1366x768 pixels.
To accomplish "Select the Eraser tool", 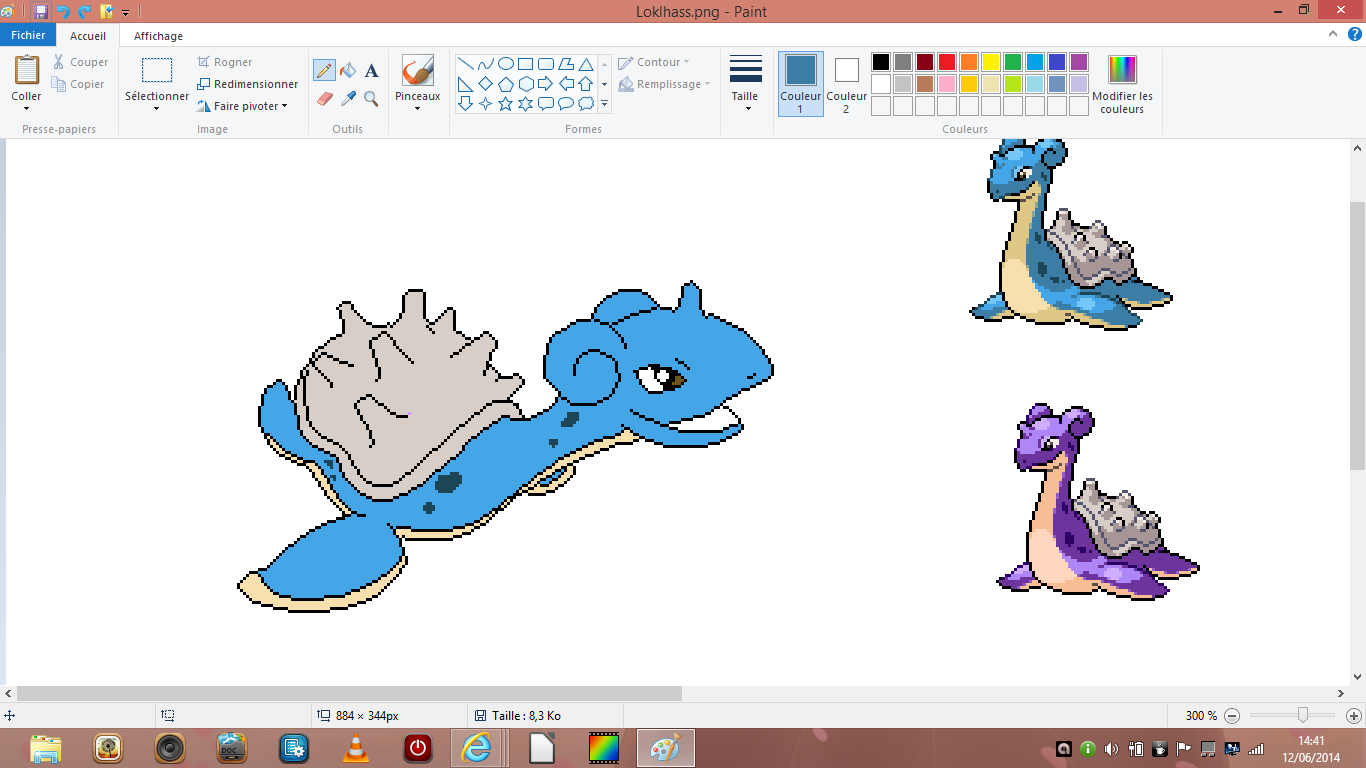I will [x=324, y=98].
